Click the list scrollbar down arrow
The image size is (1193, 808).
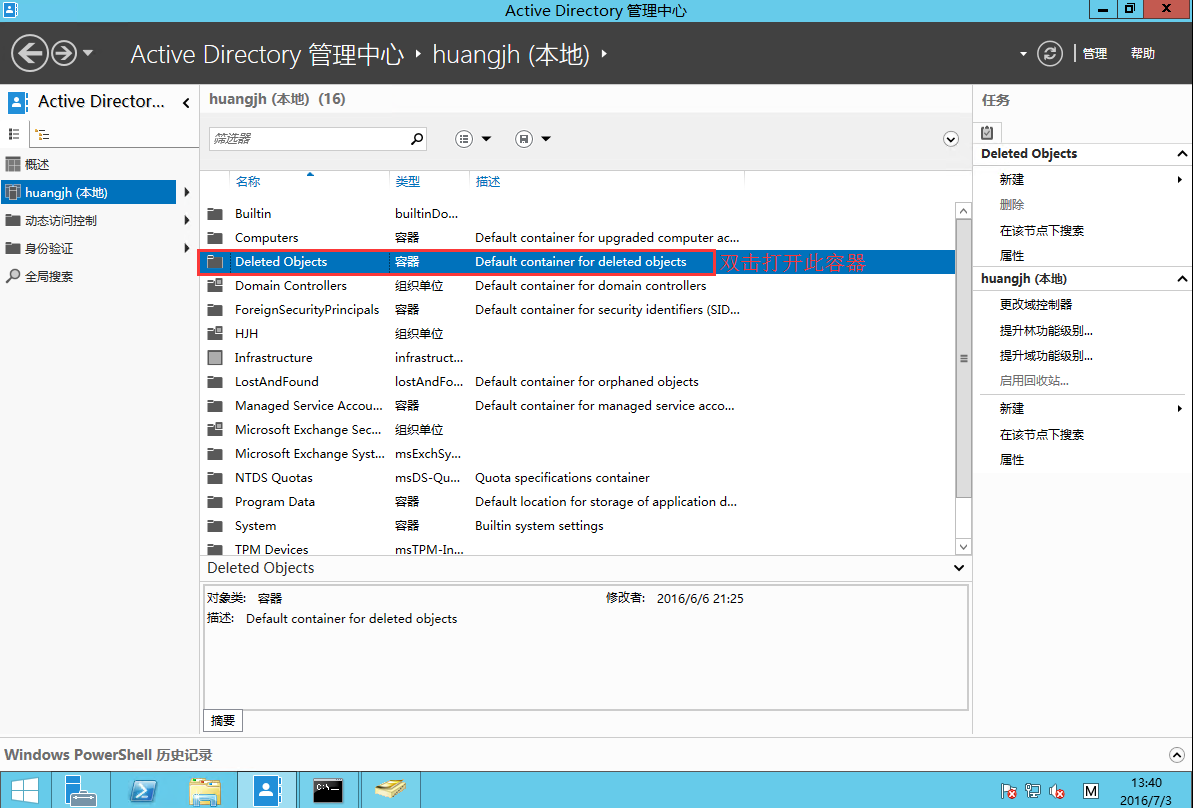[963, 546]
